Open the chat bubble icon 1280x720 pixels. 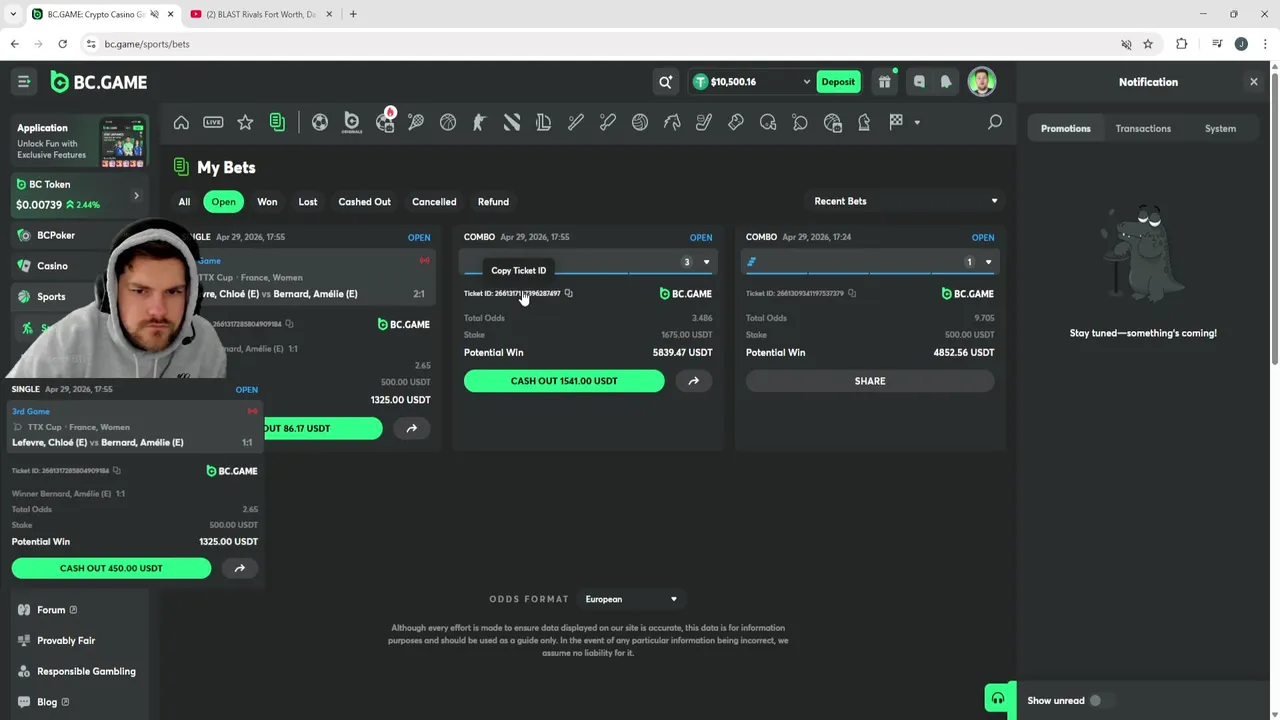coord(919,82)
